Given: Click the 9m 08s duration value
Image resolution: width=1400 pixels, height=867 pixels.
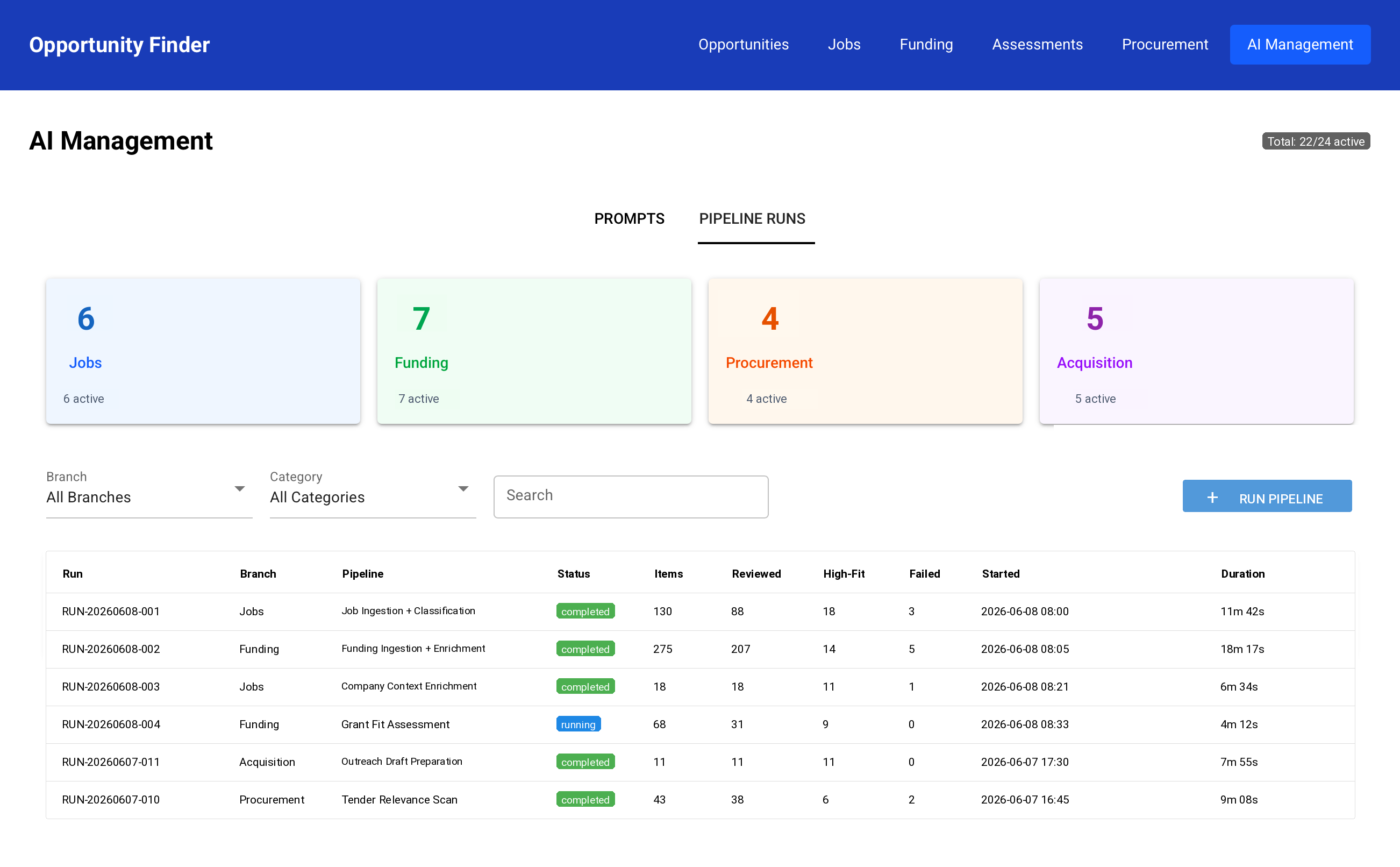Looking at the screenshot, I should point(1239,799).
